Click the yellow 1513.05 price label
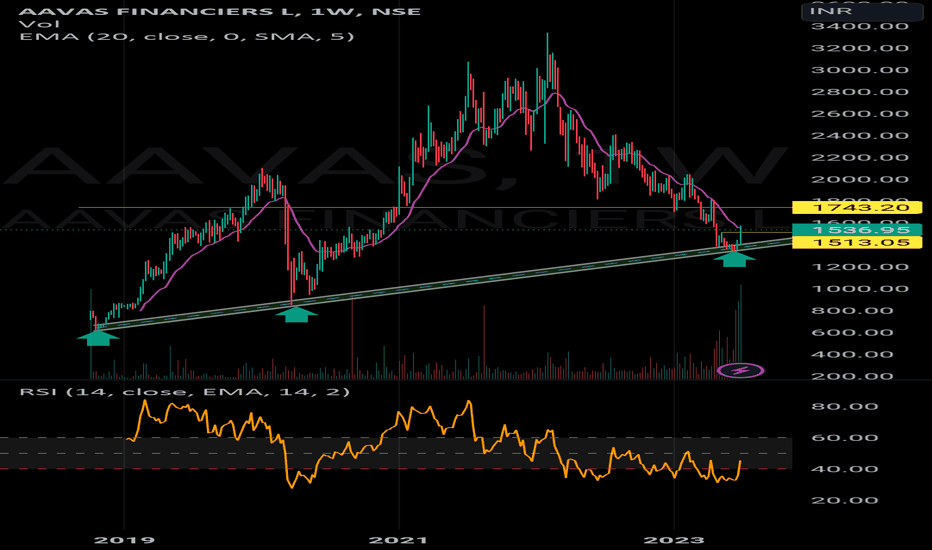932x550 pixels. (857, 243)
